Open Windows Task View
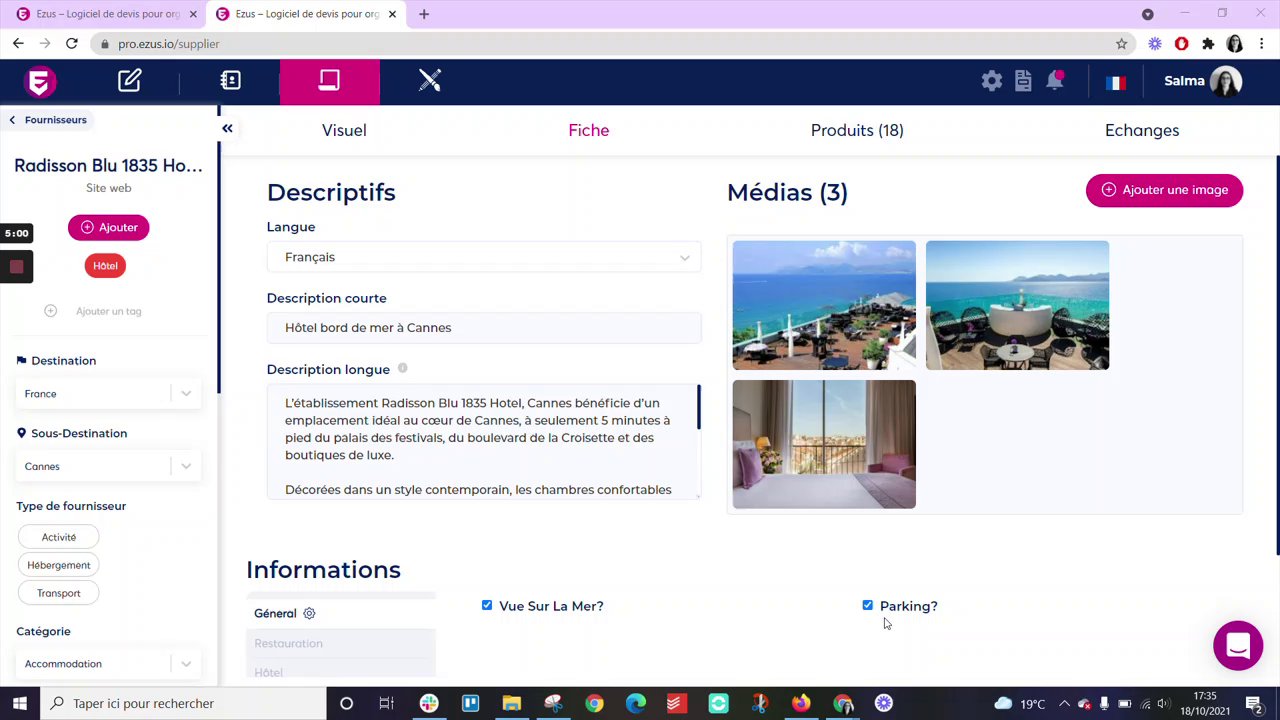1280x720 pixels. pyautogui.click(x=387, y=704)
